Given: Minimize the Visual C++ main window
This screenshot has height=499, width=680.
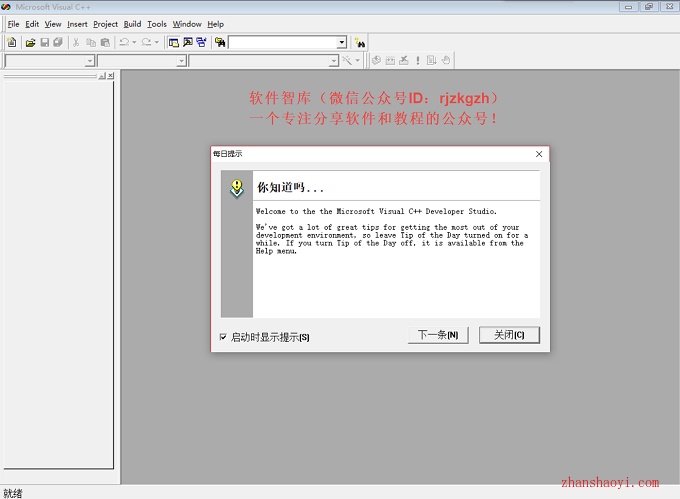Looking at the screenshot, I should click(628, 7).
